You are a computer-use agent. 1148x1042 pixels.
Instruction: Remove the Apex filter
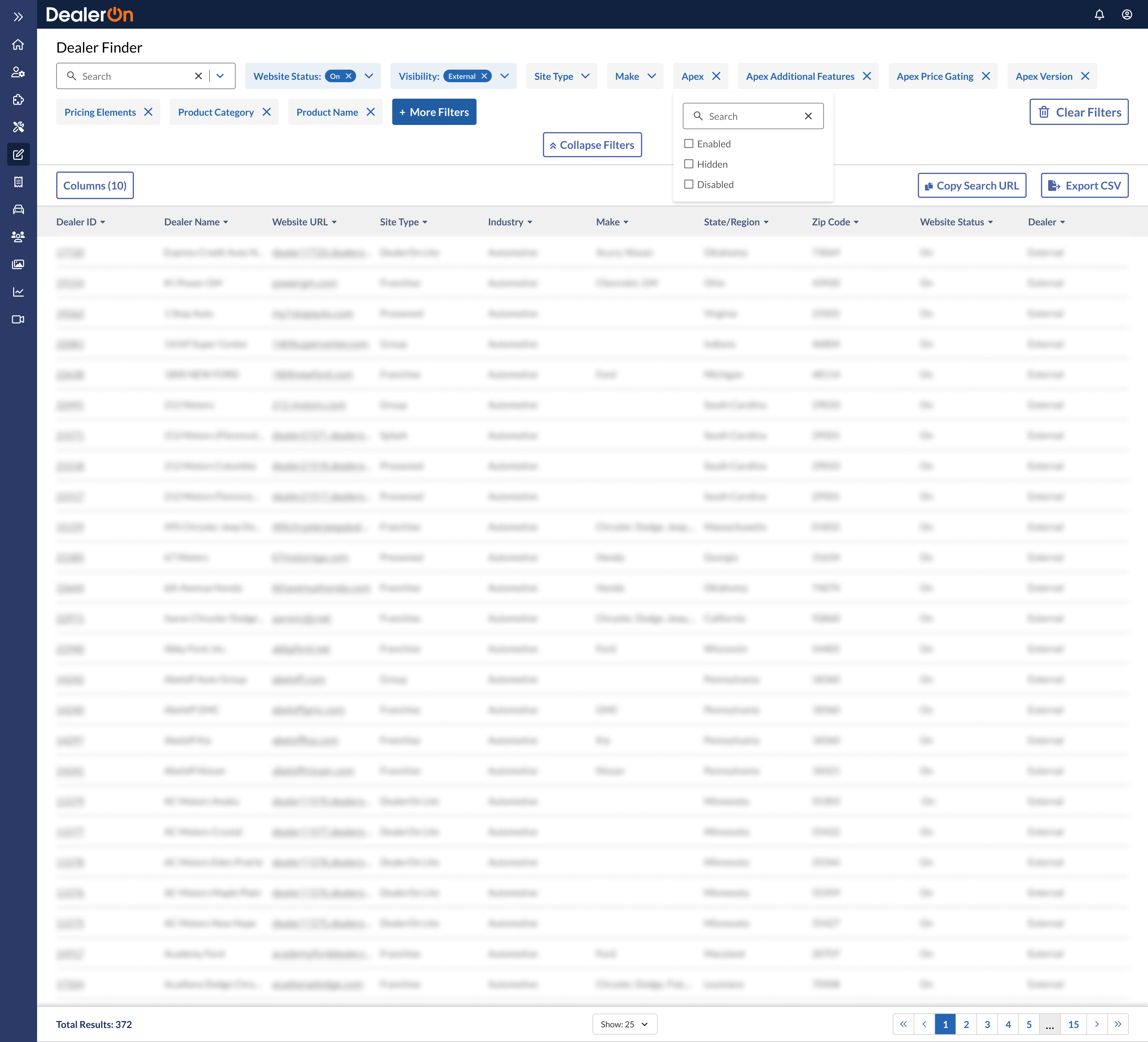click(x=716, y=76)
